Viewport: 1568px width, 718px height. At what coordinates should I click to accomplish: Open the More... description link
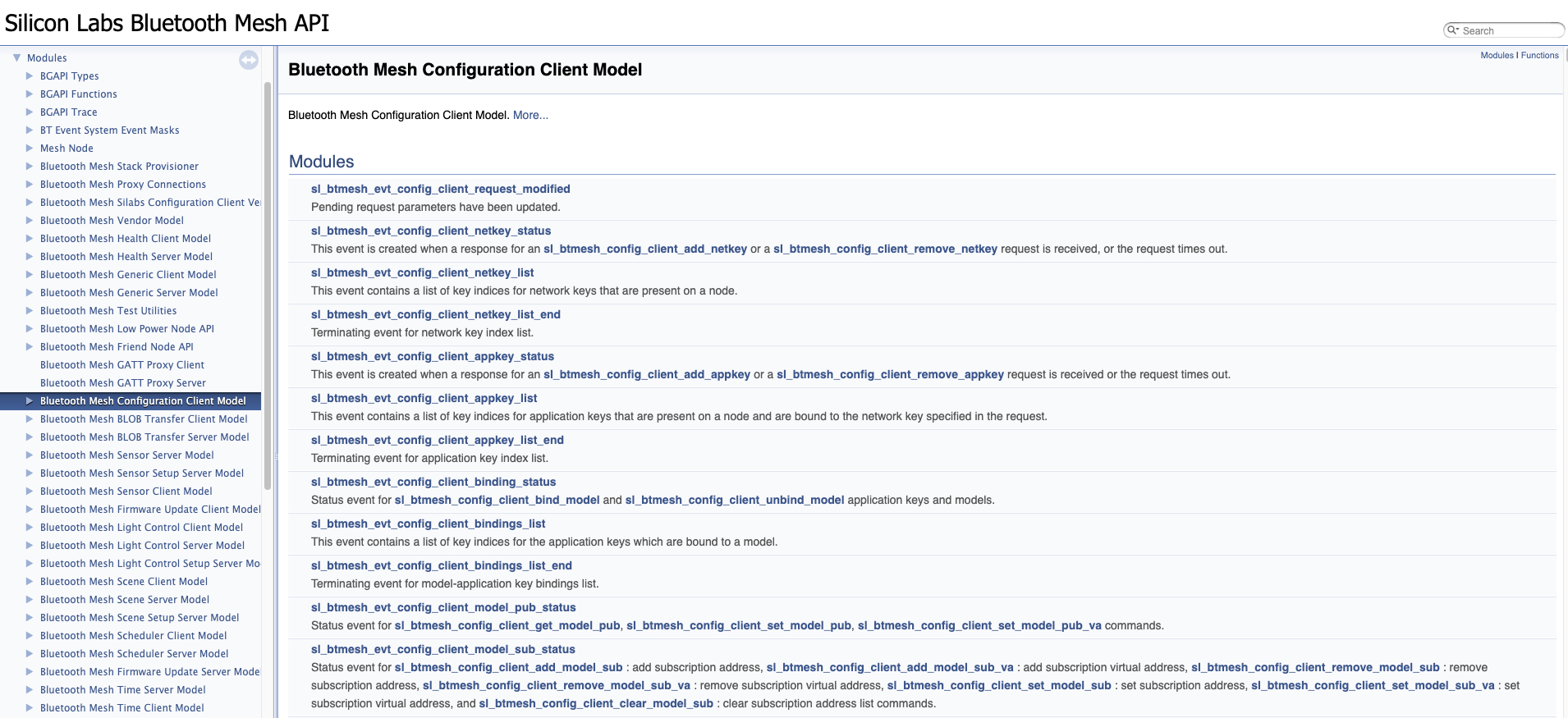pos(530,115)
